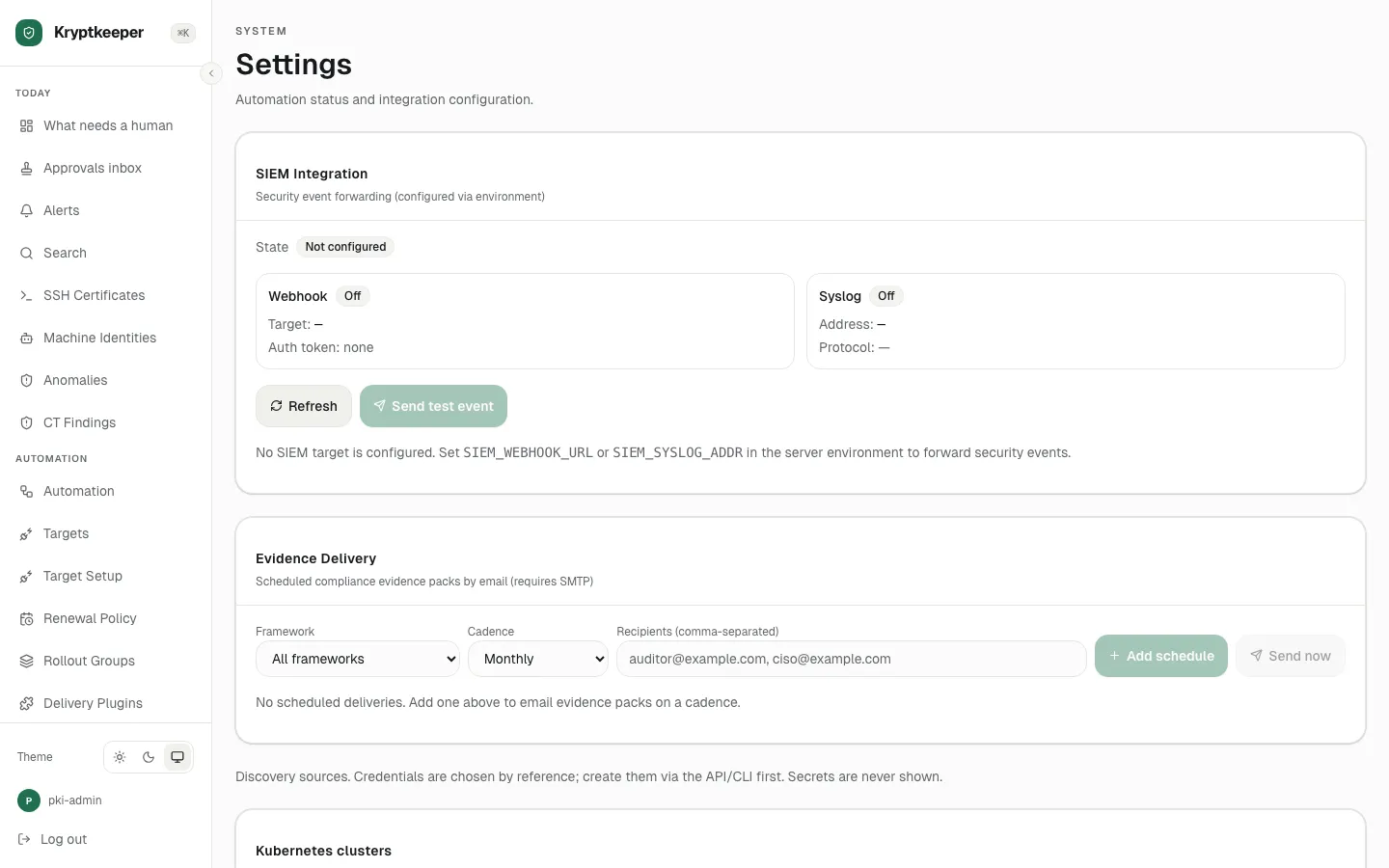Click the Webhook Off status badge

(x=353, y=296)
